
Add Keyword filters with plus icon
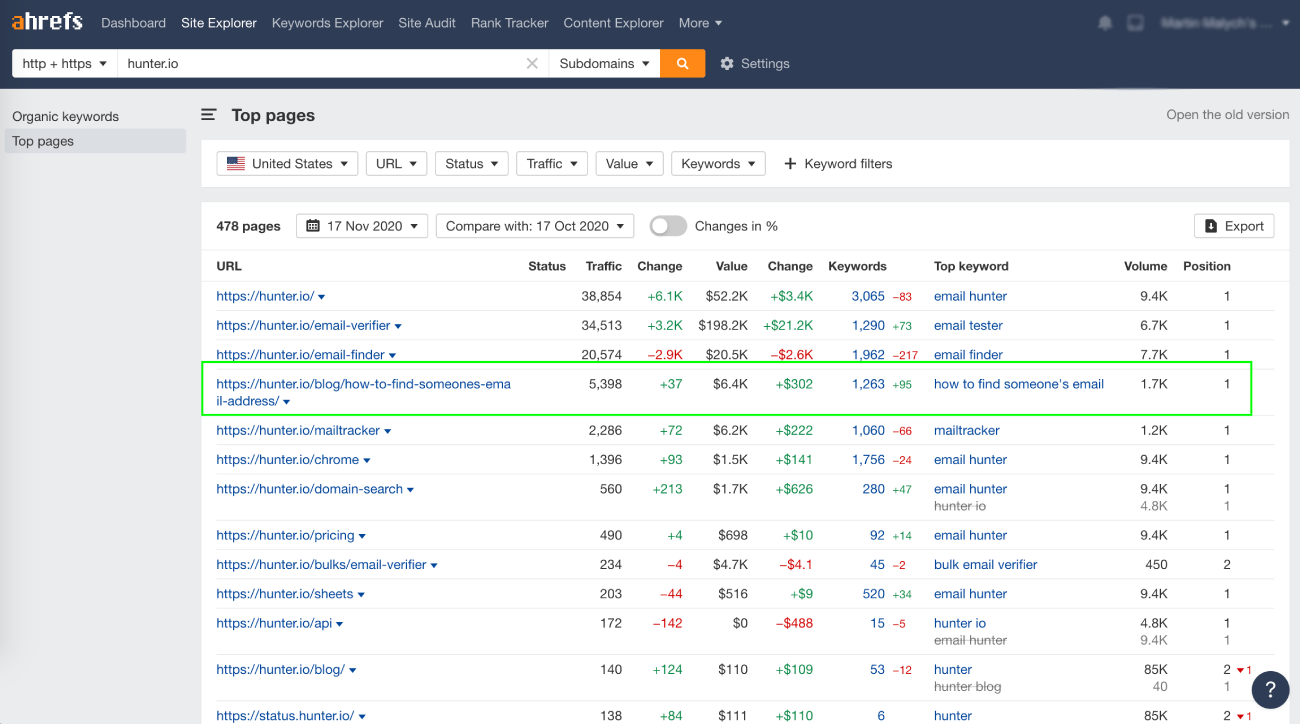pos(837,164)
